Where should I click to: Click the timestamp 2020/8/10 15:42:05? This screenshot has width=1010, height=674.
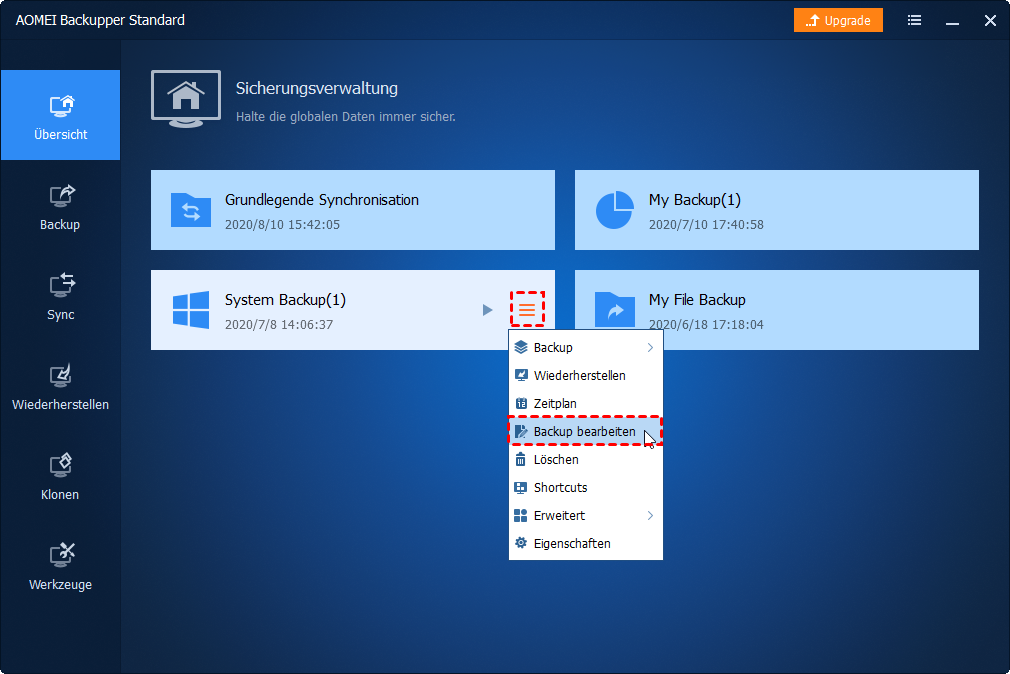tap(282, 225)
